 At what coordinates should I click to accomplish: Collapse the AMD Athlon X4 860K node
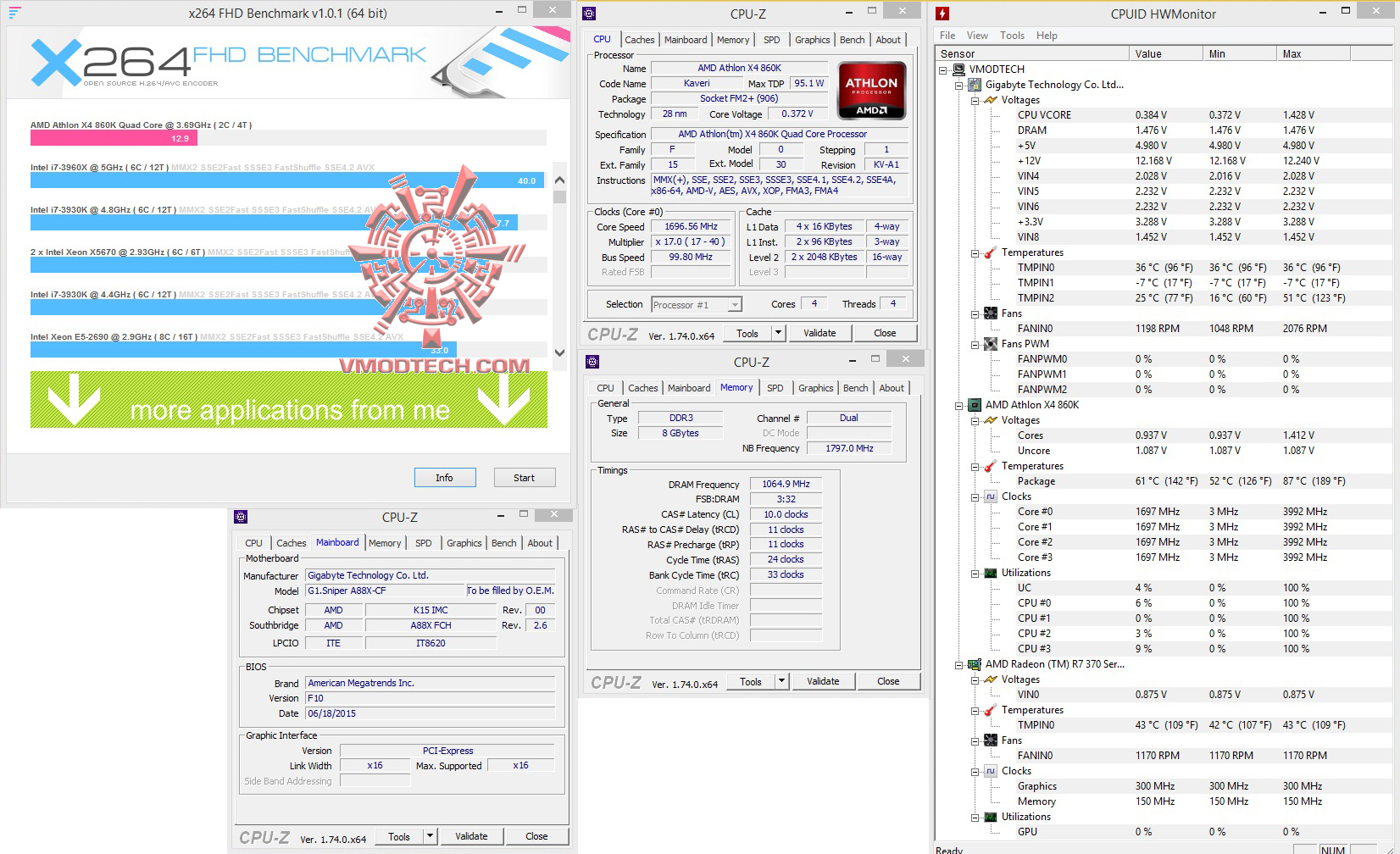point(959,406)
